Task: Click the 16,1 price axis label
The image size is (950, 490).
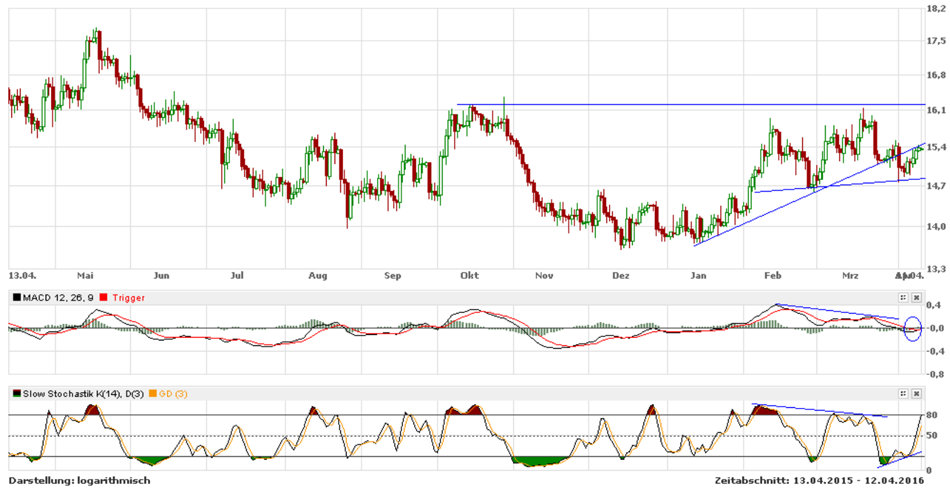Action: click(x=933, y=109)
